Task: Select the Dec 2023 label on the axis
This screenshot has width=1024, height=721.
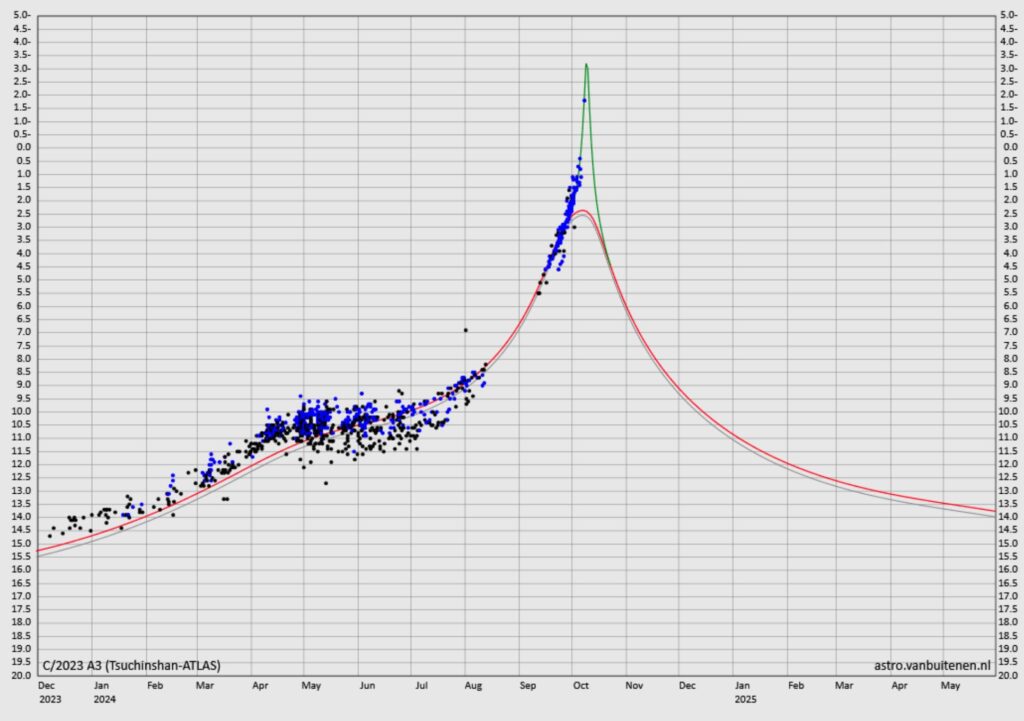Action: 48,692
